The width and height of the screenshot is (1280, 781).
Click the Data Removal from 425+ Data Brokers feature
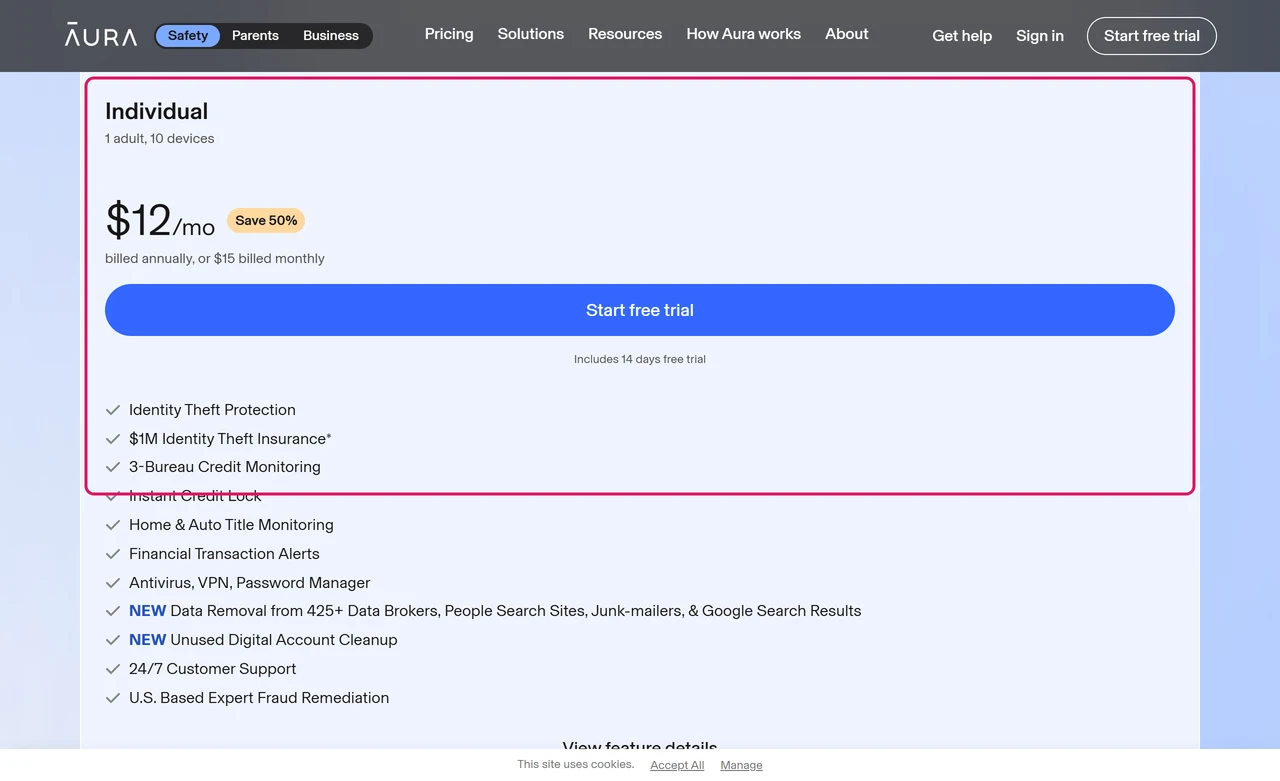point(495,611)
